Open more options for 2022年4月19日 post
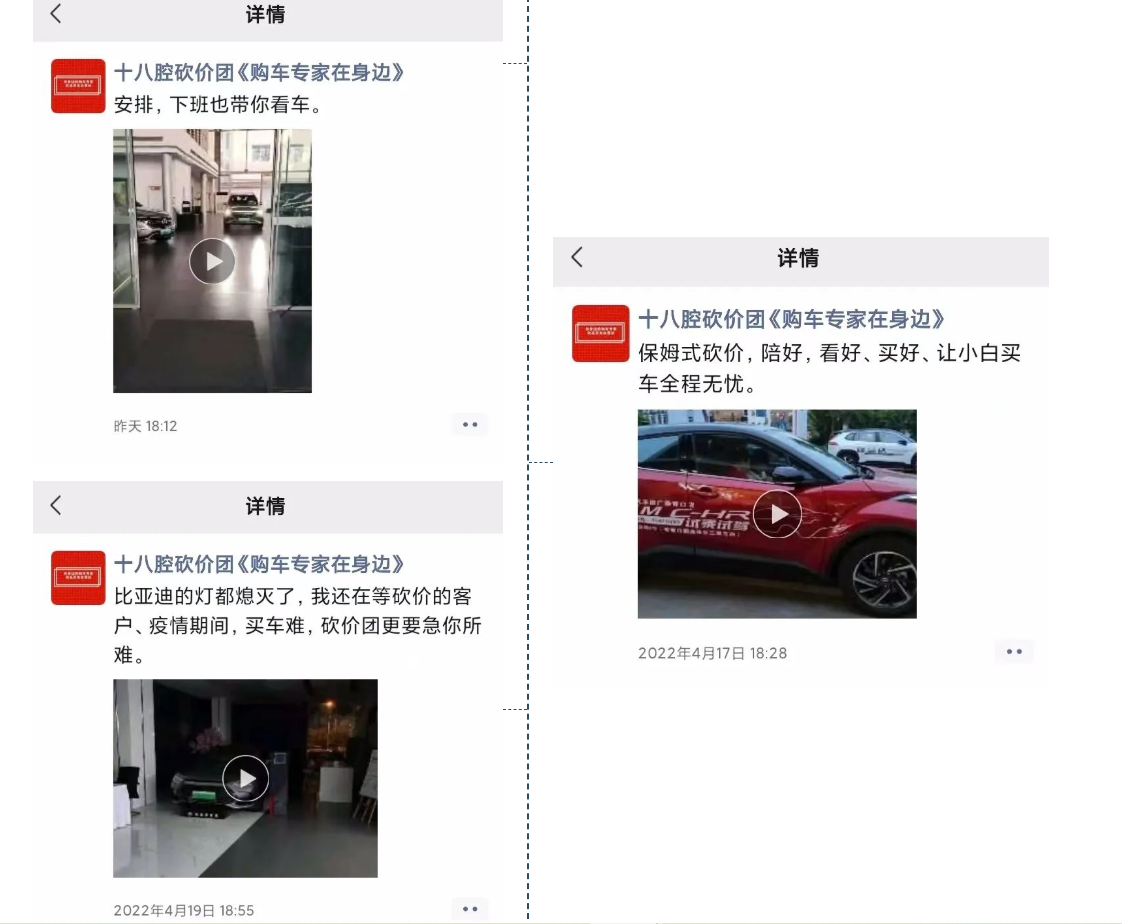 [470, 909]
